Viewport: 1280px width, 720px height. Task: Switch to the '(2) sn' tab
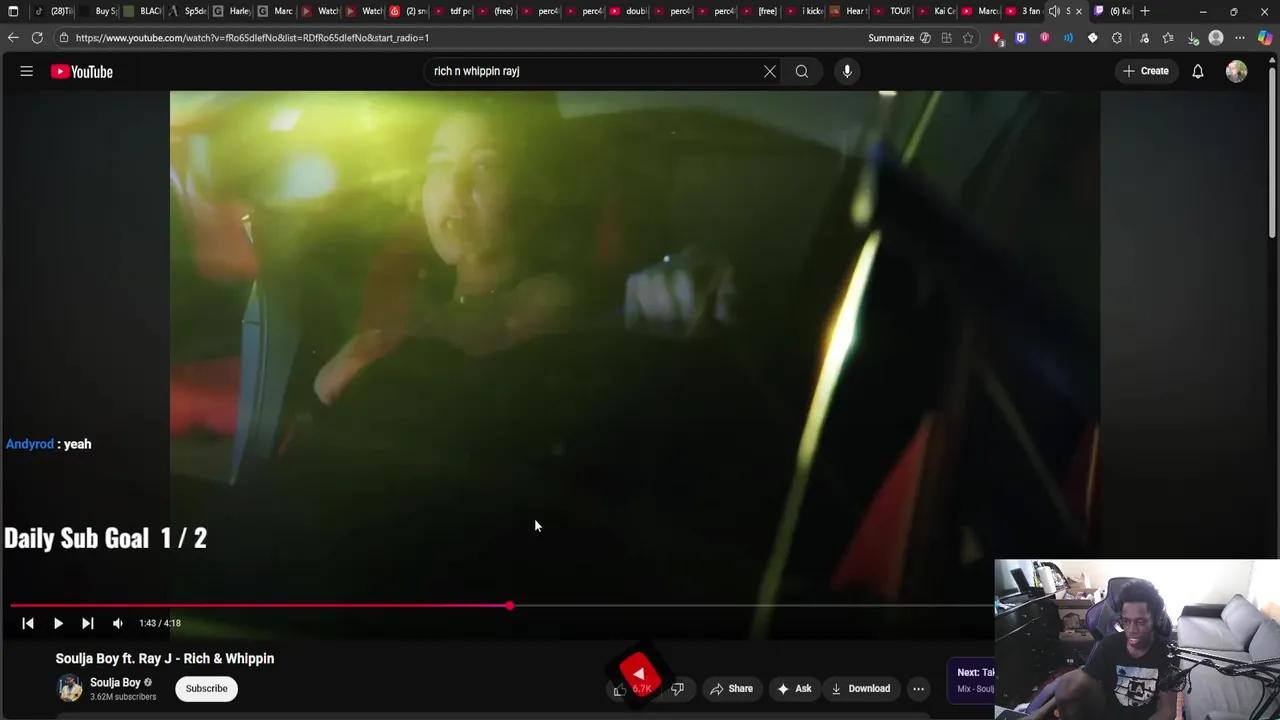click(x=409, y=11)
